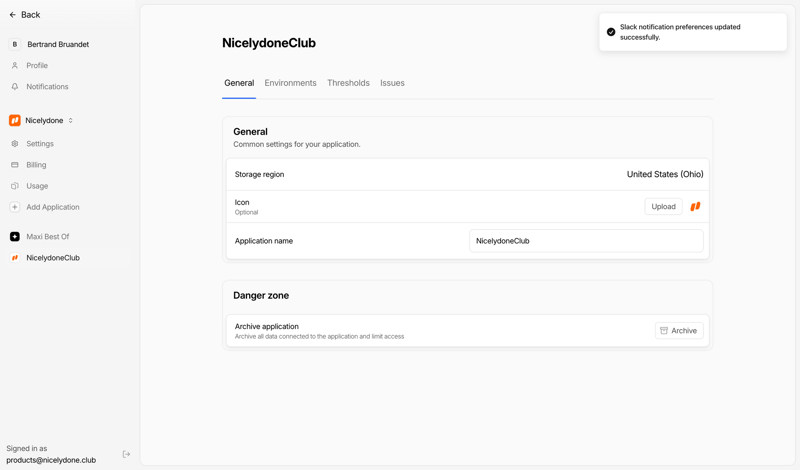Click the Notifications bell icon

[15, 87]
